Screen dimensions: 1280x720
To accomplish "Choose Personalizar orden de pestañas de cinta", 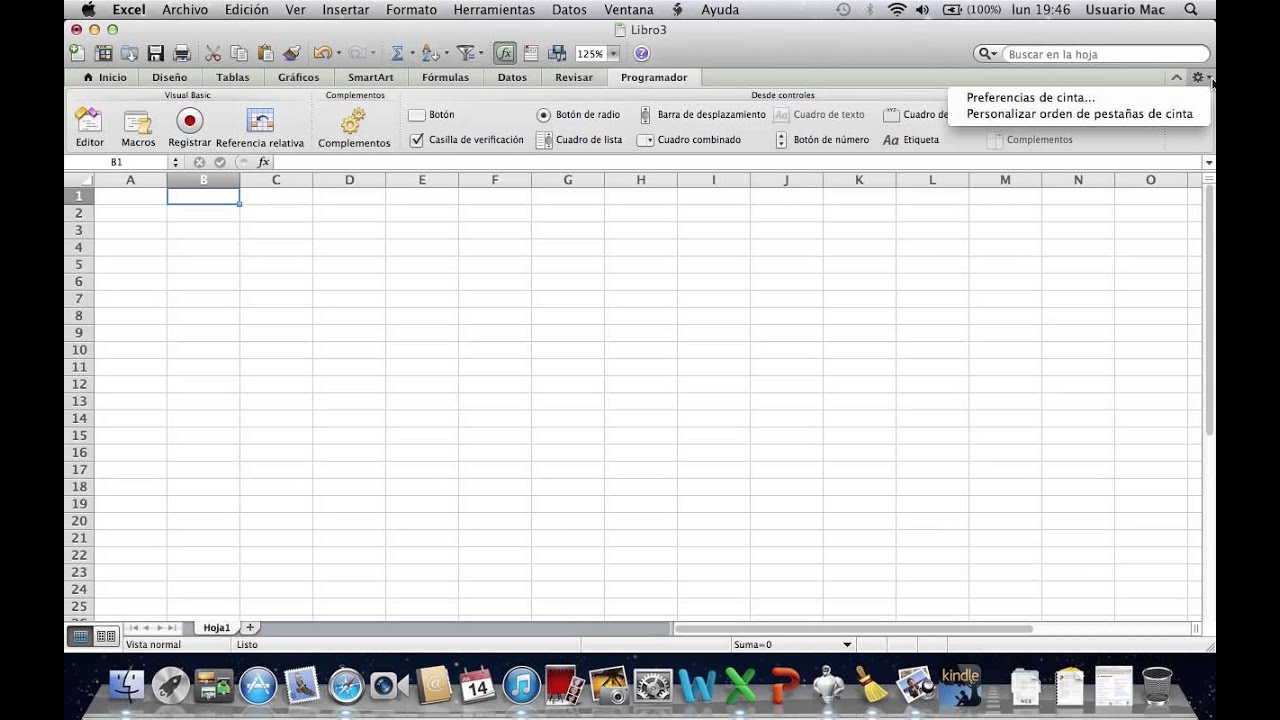I will (1080, 114).
